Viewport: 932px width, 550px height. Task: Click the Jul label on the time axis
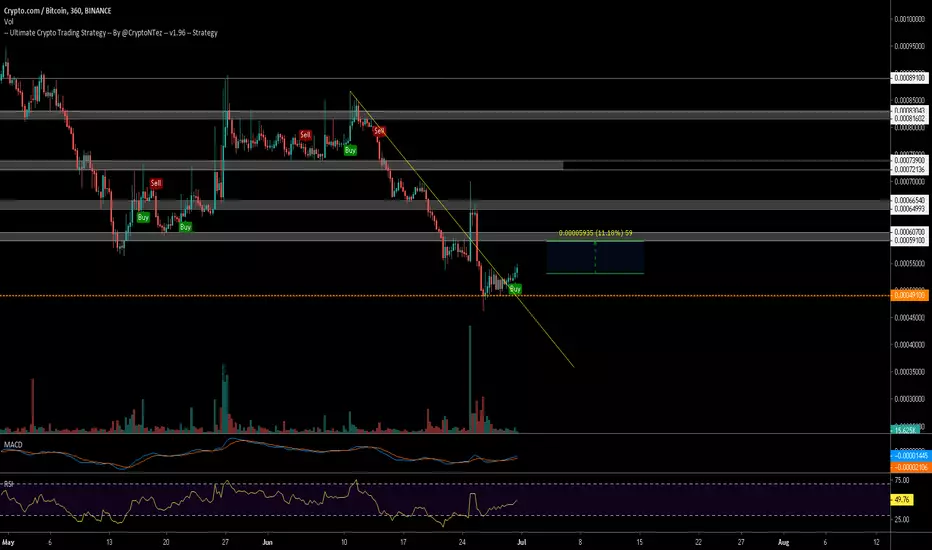click(521, 542)
